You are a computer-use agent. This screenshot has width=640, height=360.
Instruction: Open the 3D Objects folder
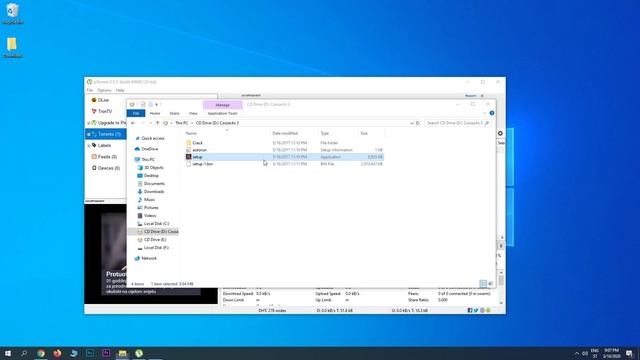pos(153,167)
